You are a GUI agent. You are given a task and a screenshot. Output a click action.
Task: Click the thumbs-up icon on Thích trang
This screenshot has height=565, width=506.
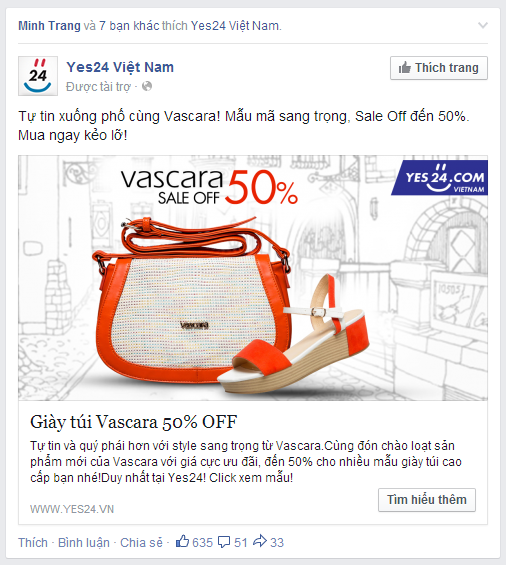(405, 67)
